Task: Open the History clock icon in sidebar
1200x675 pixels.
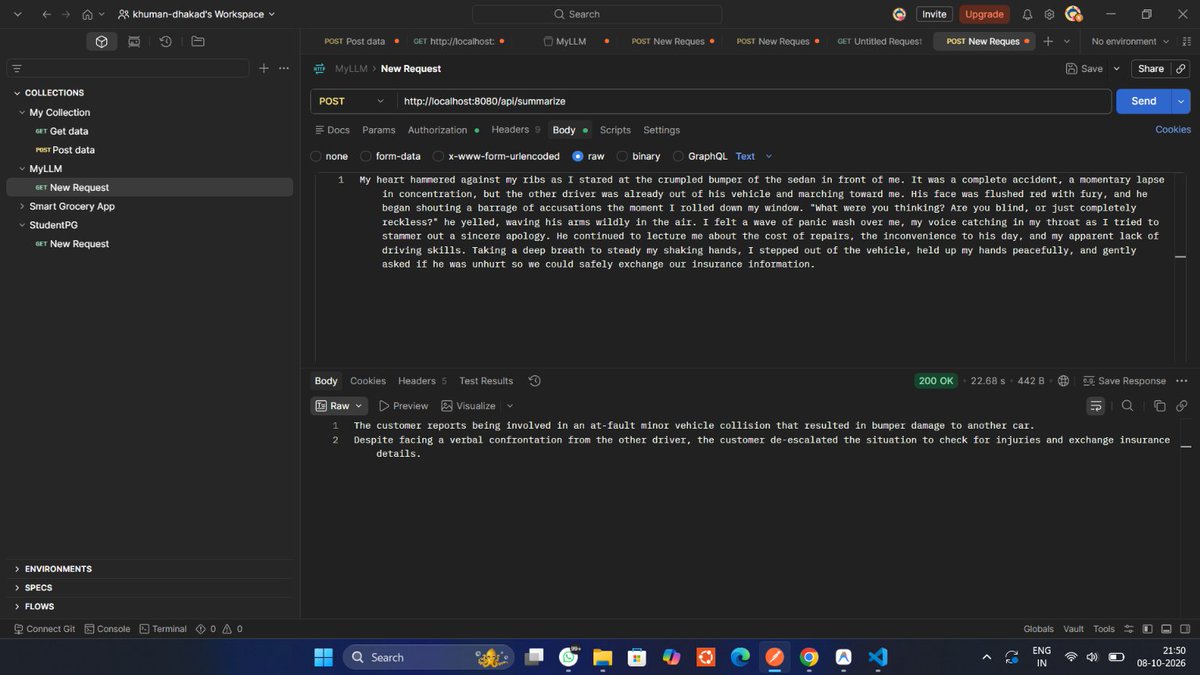Action: click(x=166, y=41)
